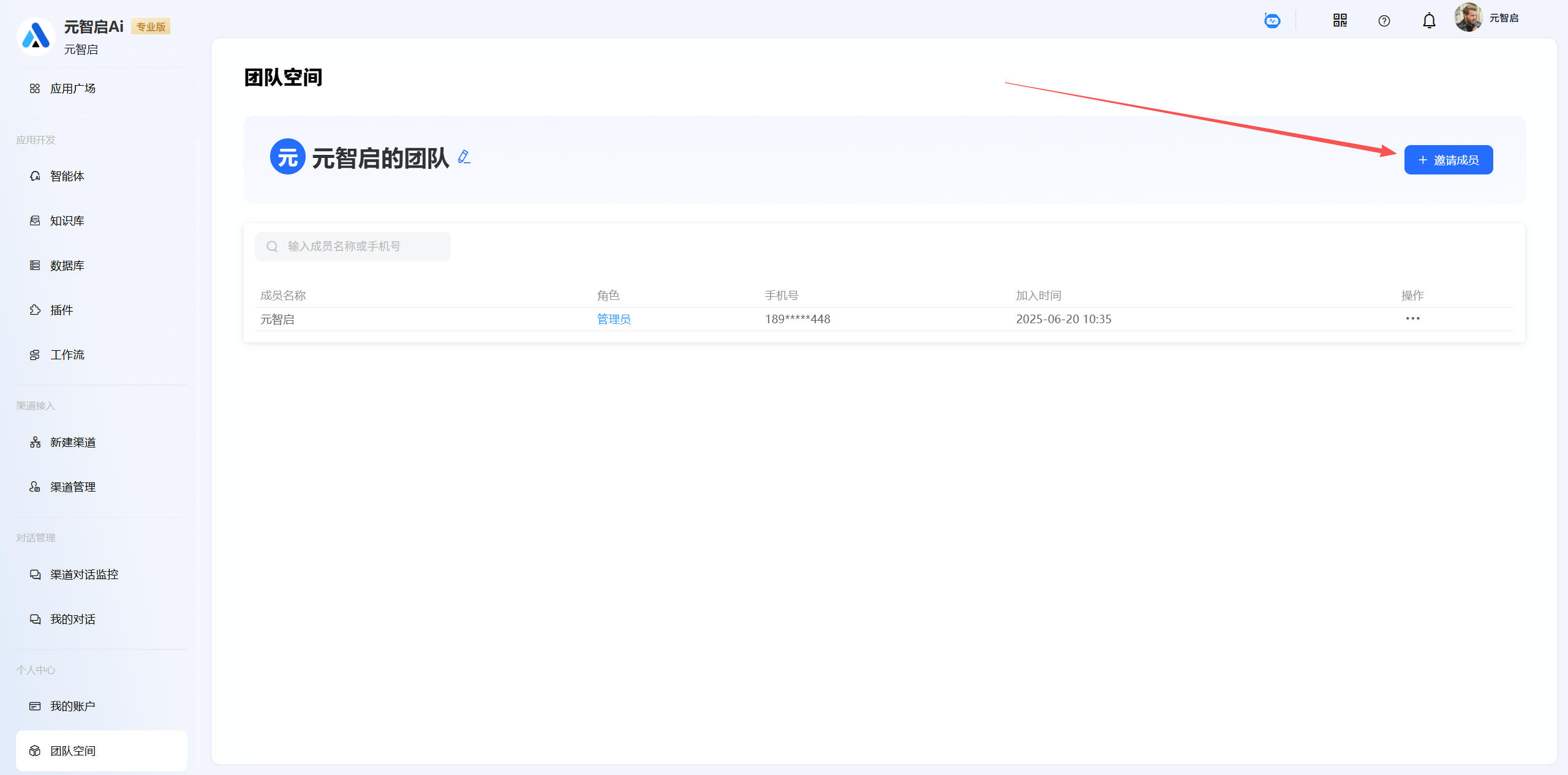
Task: Open the blue AI assistant robot icon
Action: (1272, 21)
